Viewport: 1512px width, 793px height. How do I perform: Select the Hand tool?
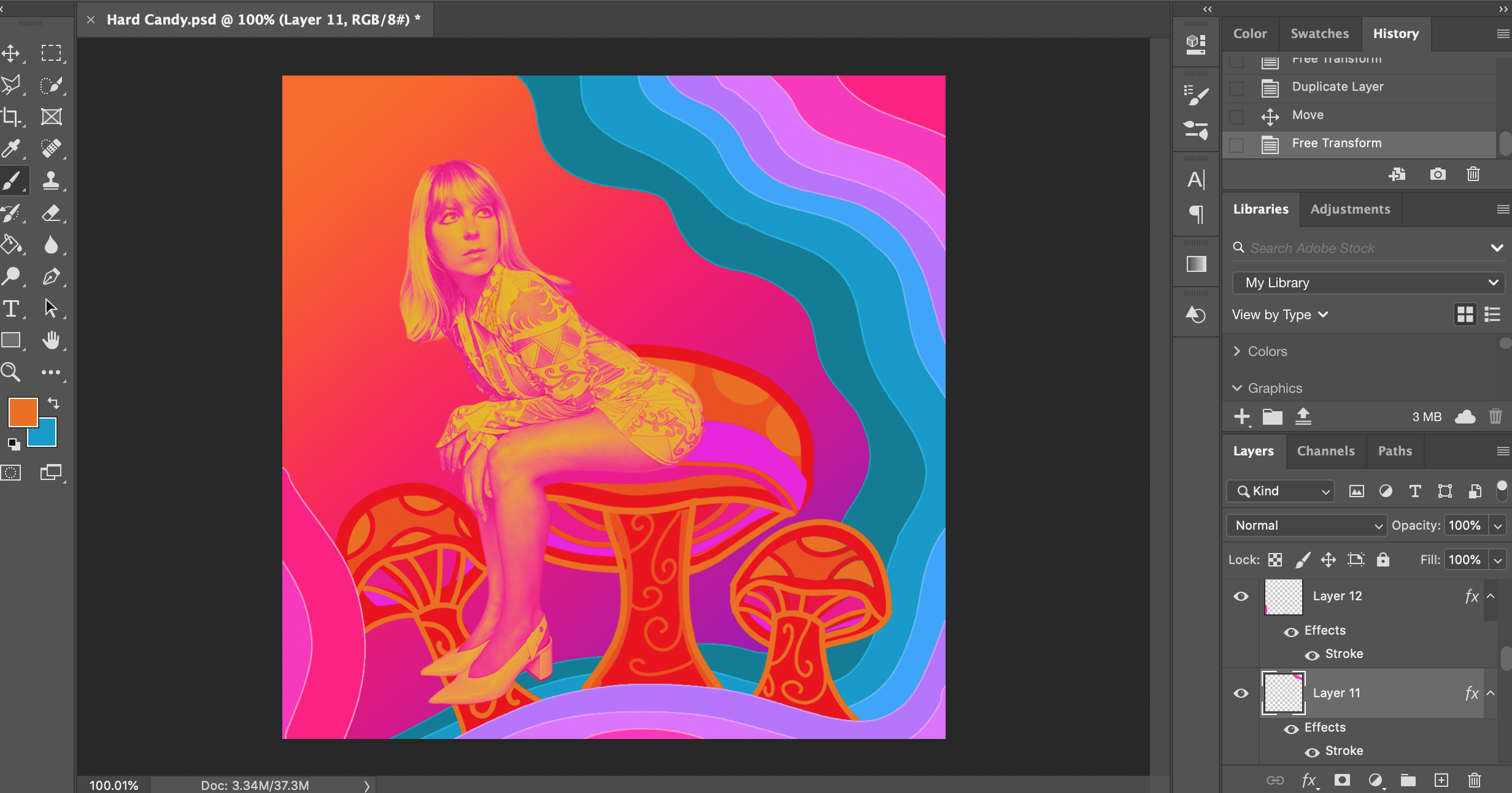point(51,340)
